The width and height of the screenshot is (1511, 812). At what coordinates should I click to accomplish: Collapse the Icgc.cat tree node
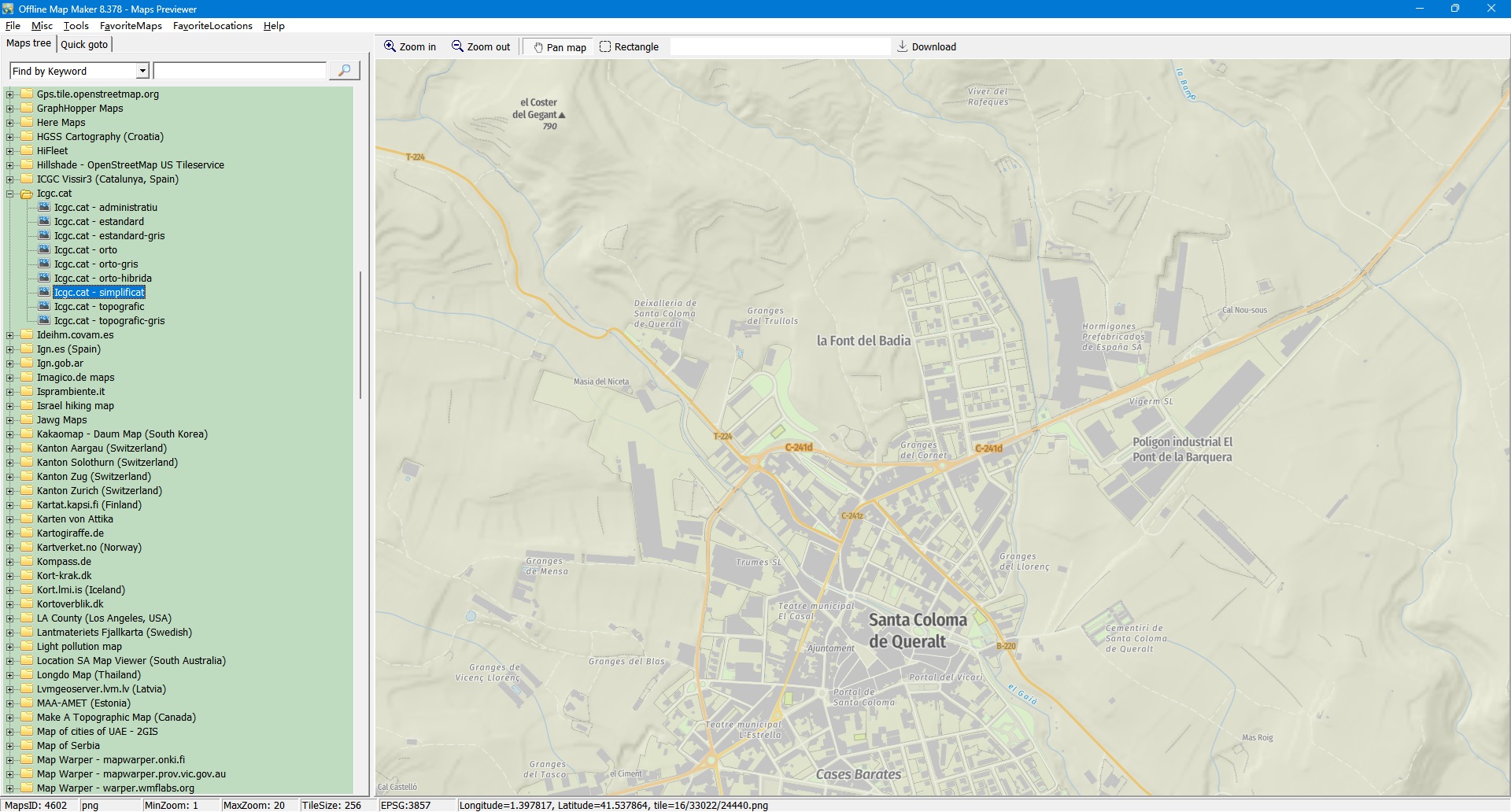[x=10, y=194]
